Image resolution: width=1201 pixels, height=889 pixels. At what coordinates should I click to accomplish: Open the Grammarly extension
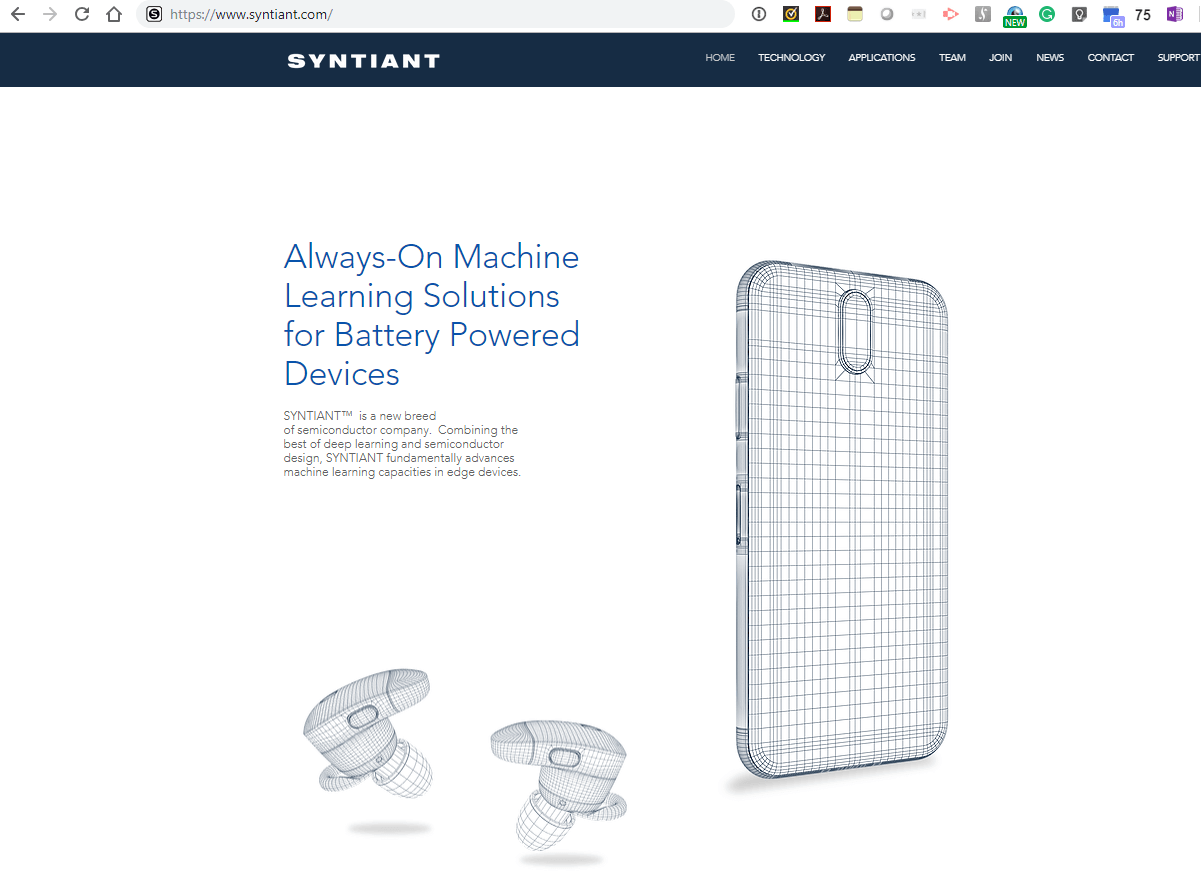click(x=1046, y=14)
